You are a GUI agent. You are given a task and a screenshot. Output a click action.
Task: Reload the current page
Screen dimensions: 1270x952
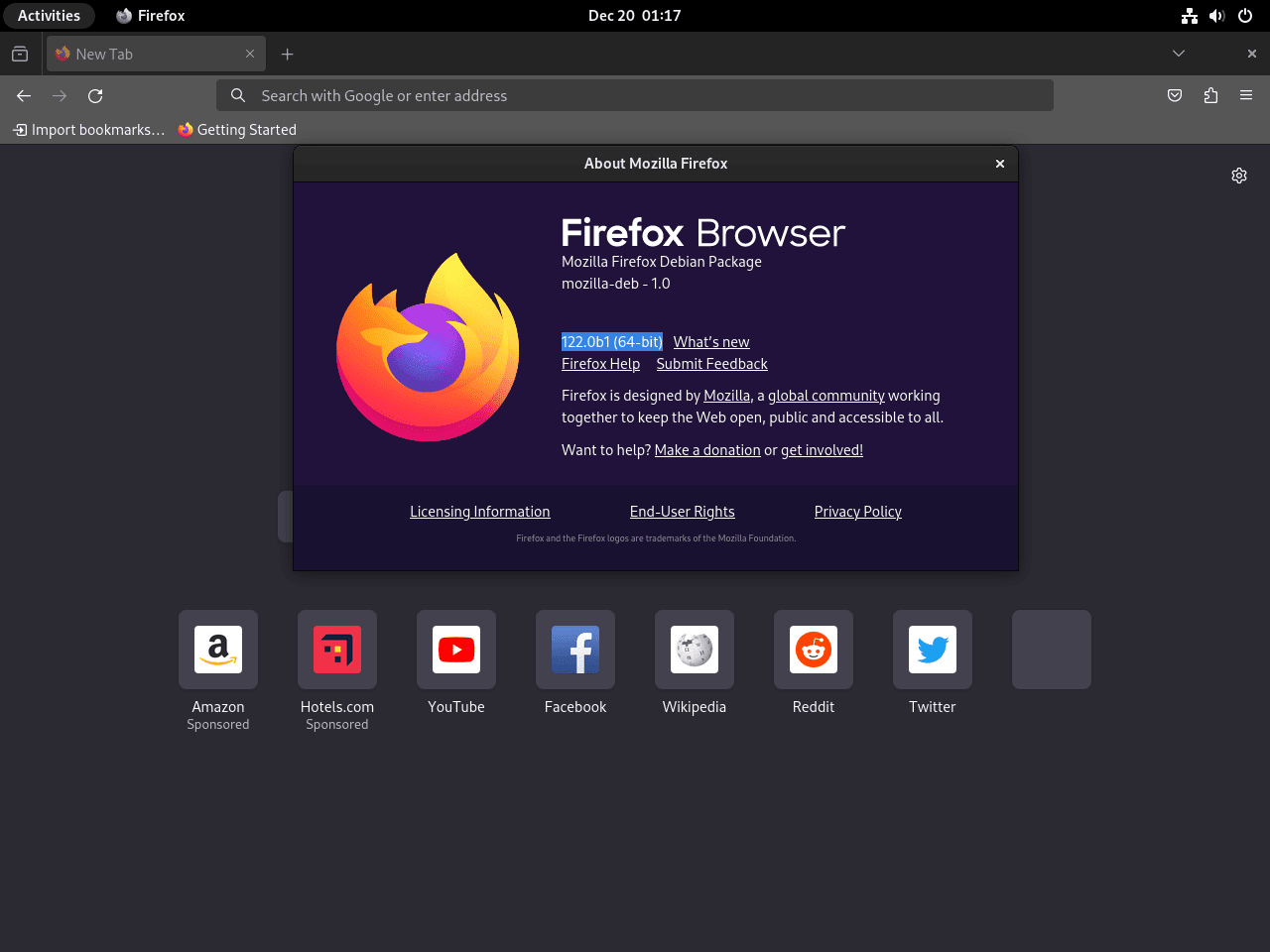click(x=94, y=95)
